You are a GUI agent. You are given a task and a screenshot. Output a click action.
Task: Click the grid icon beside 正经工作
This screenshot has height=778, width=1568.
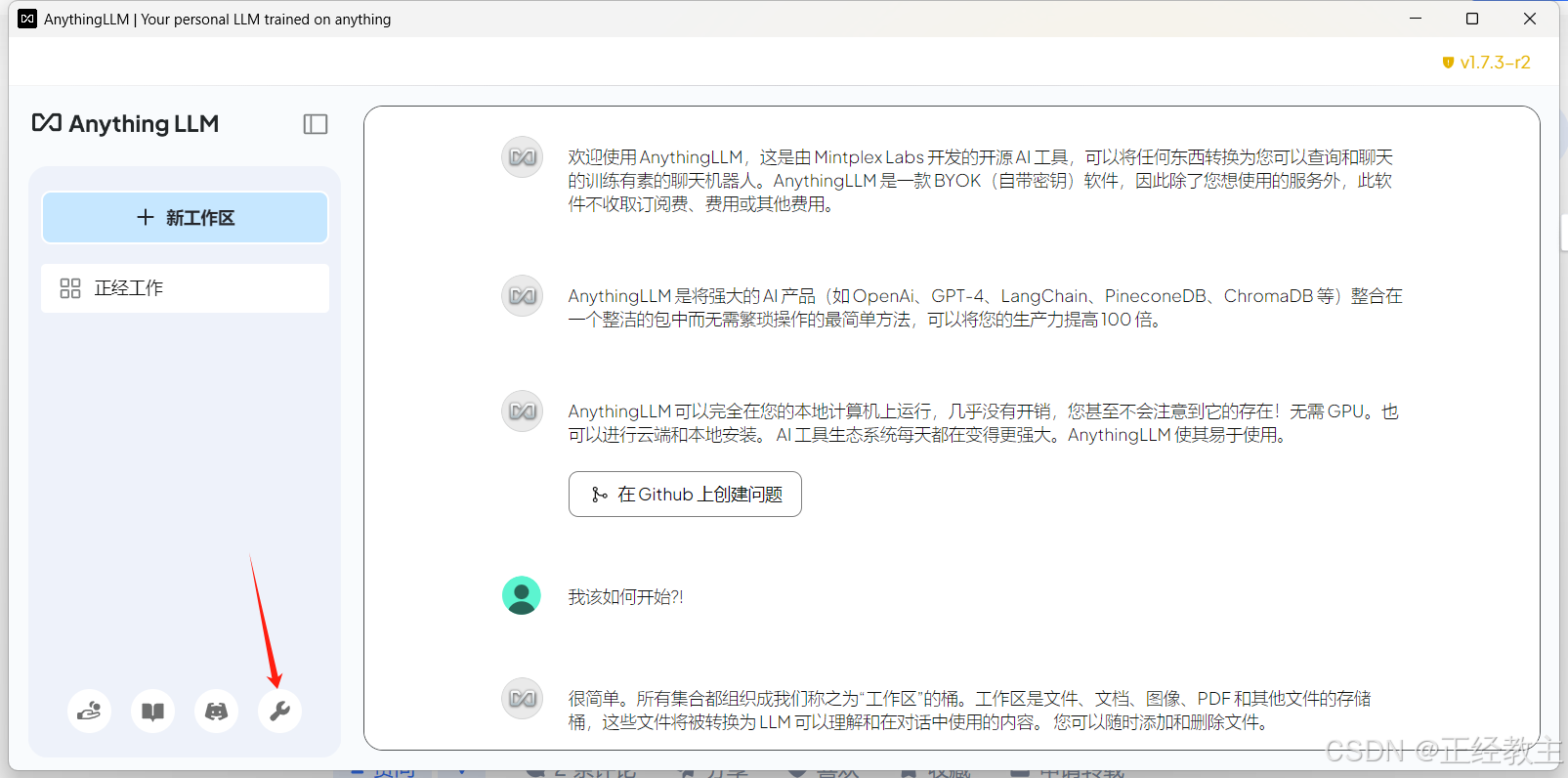pyautogui.click(x=70, y=288)
